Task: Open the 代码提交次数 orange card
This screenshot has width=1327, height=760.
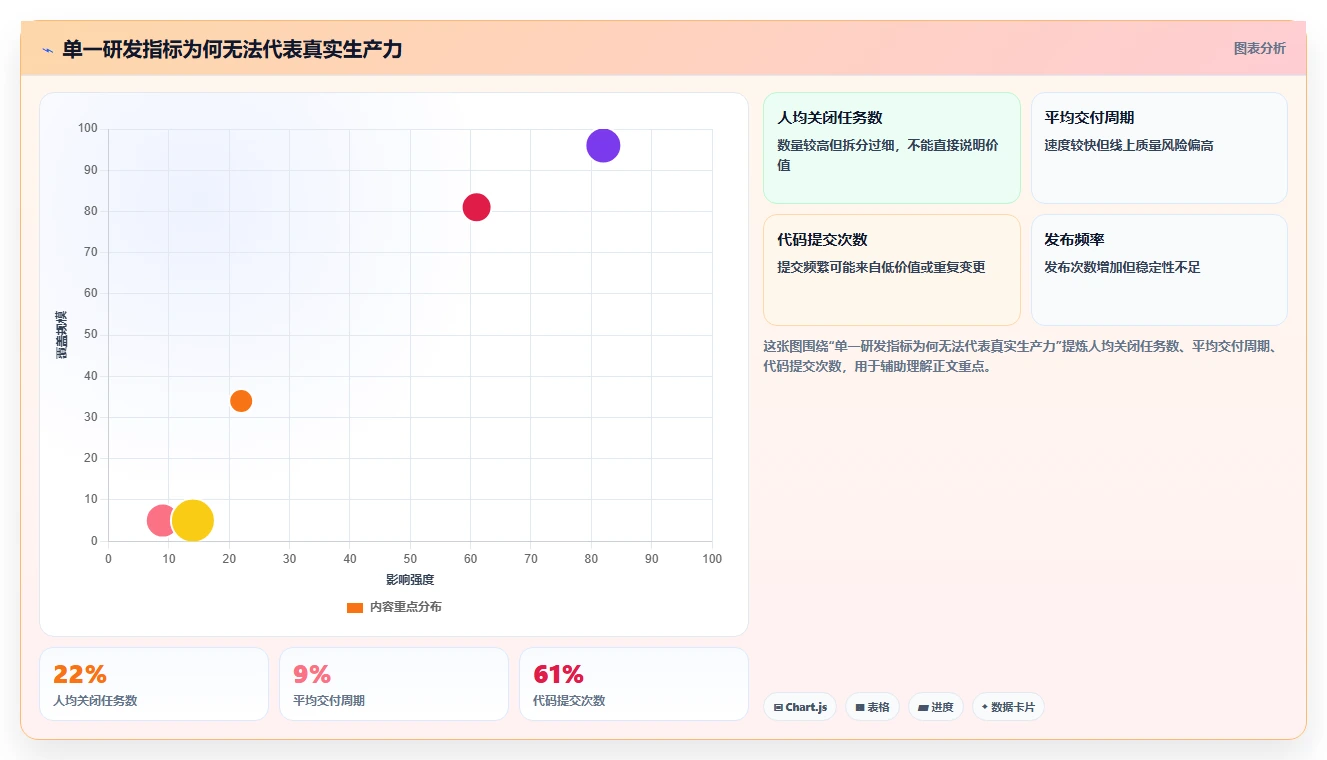Action: click(891, 270)
